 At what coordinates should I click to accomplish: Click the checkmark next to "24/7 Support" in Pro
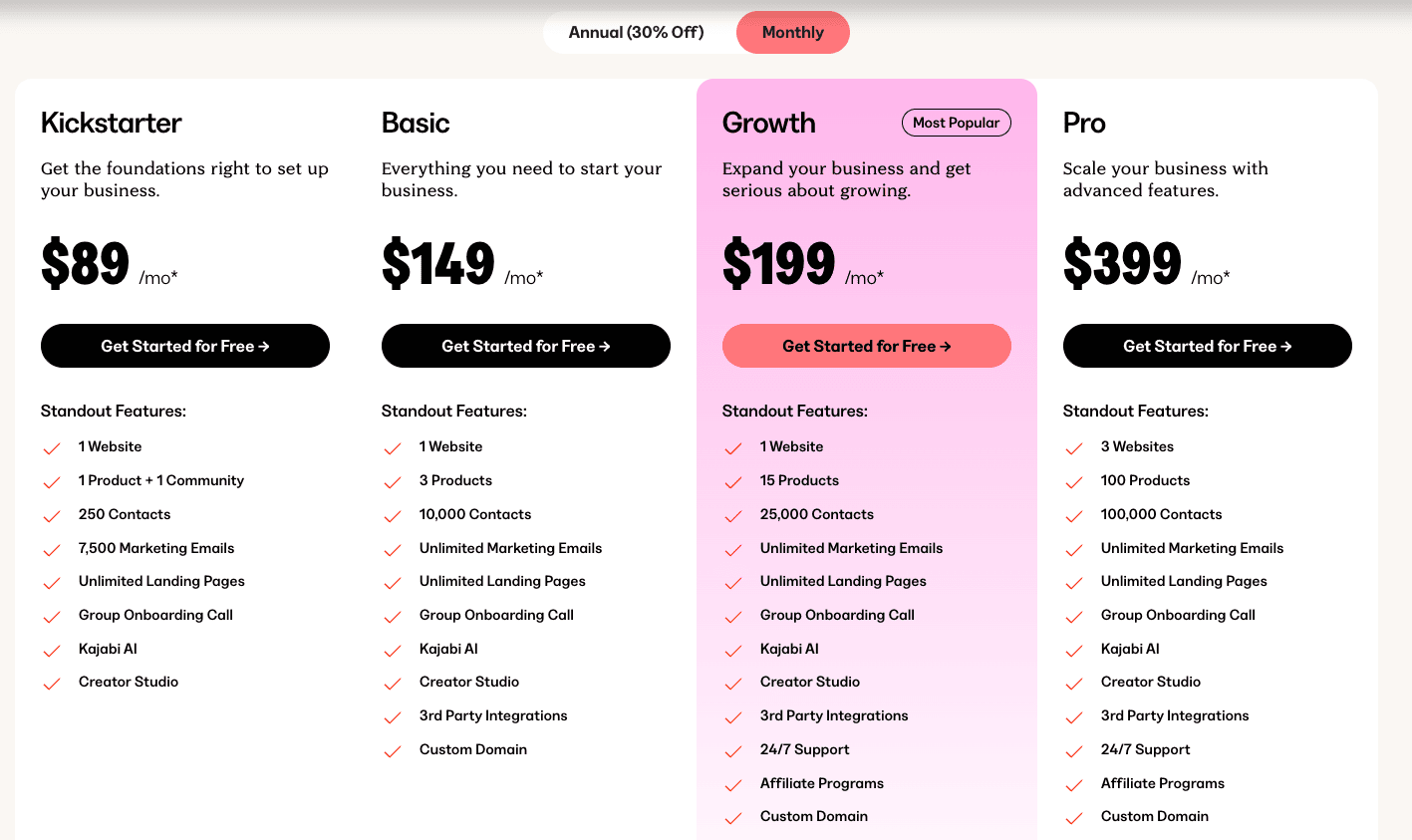click(1074, 751)
